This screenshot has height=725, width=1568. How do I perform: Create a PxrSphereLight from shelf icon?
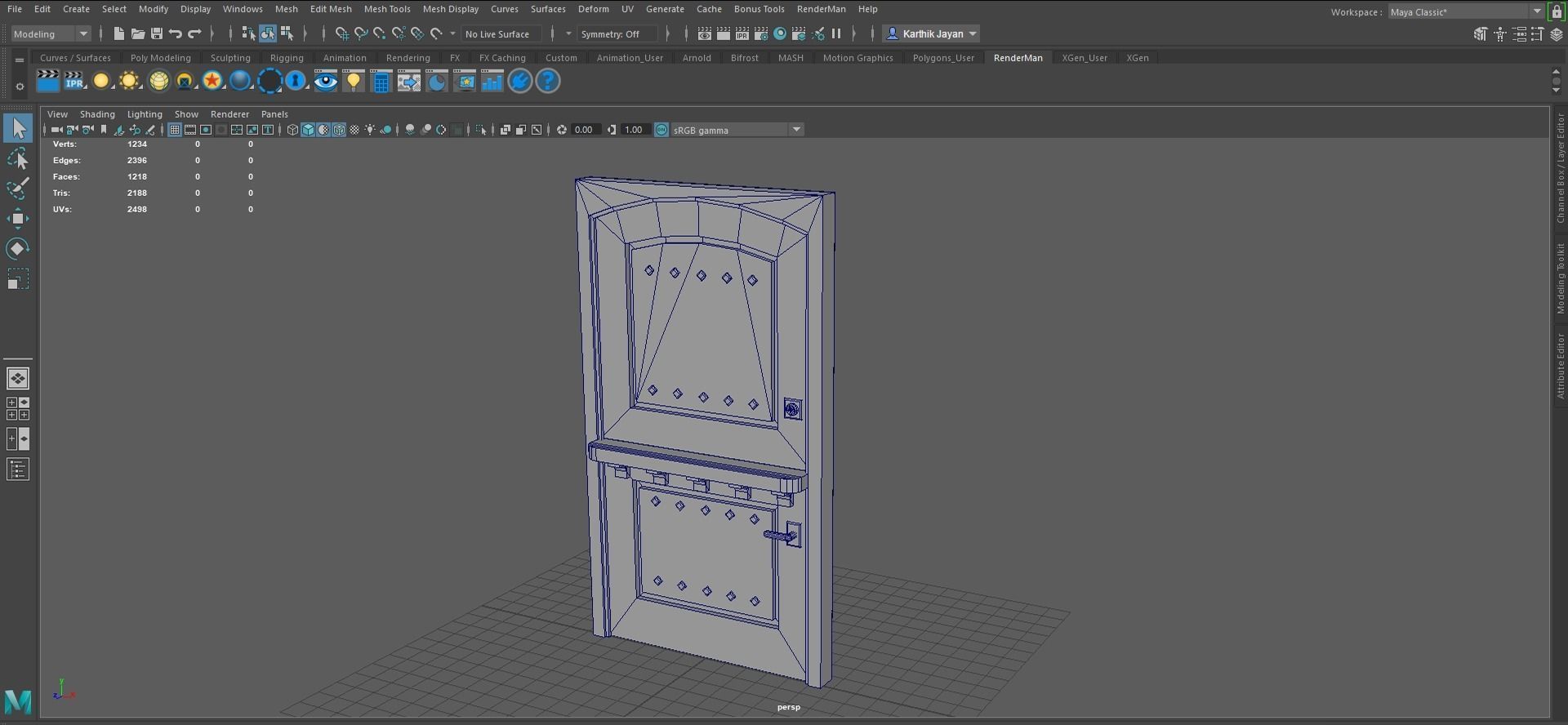tap(101, 81)
